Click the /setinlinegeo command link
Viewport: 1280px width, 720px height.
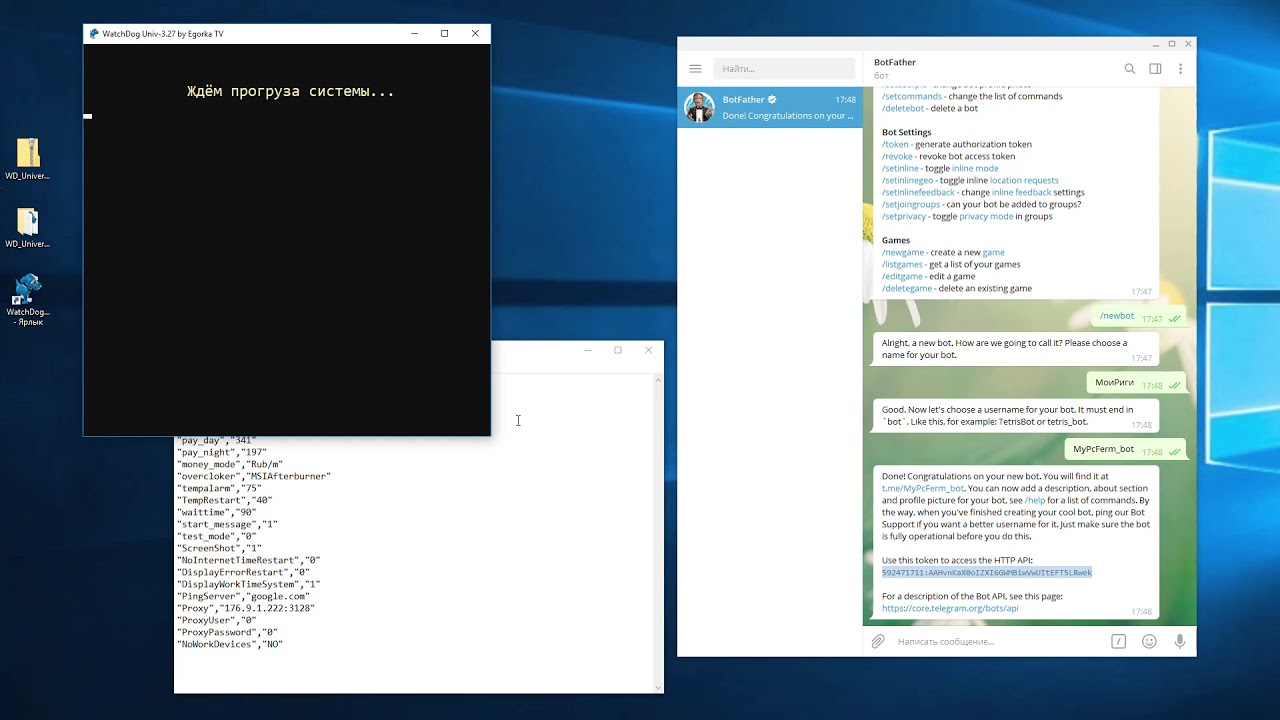[x=908, y=180]
